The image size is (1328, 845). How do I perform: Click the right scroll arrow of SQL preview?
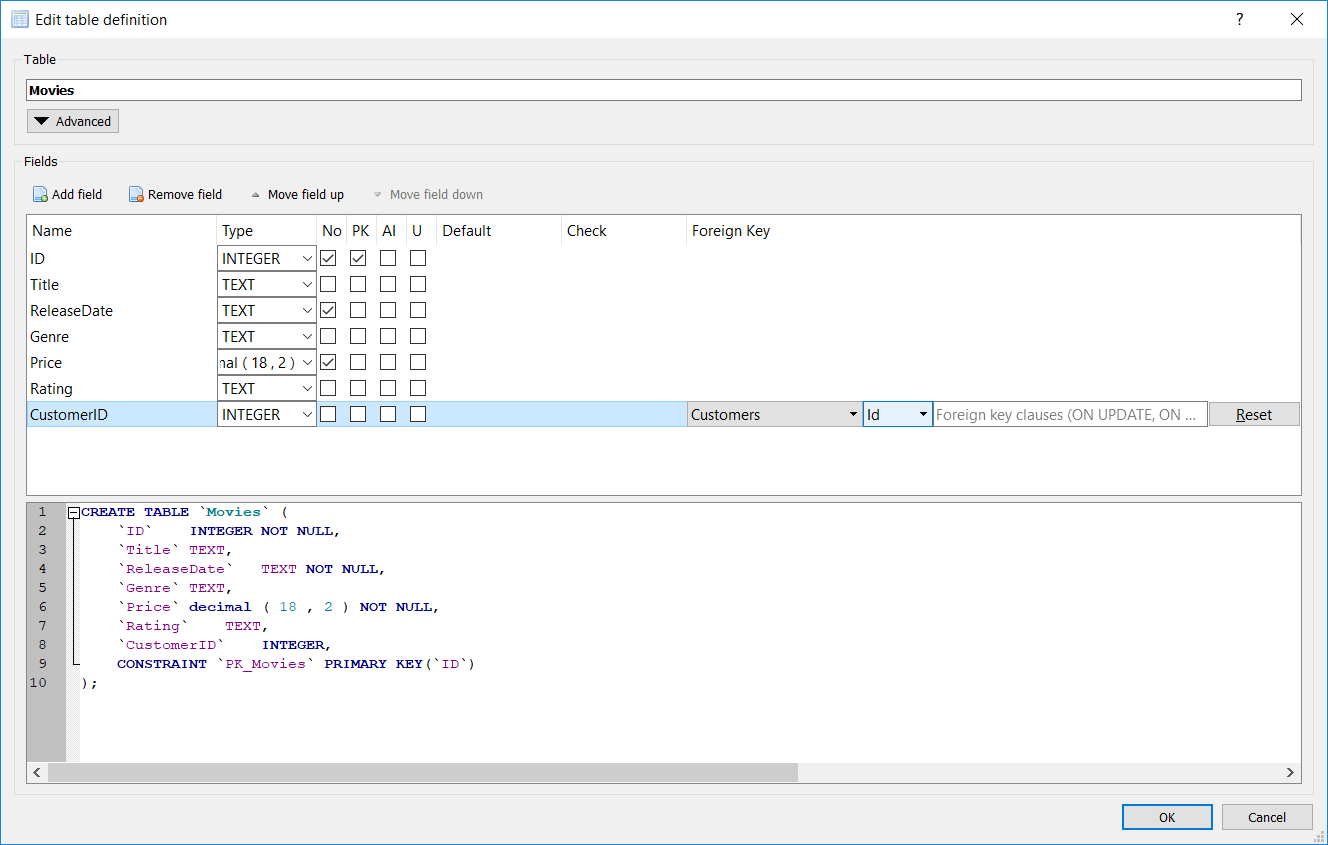click(1291, 772)
